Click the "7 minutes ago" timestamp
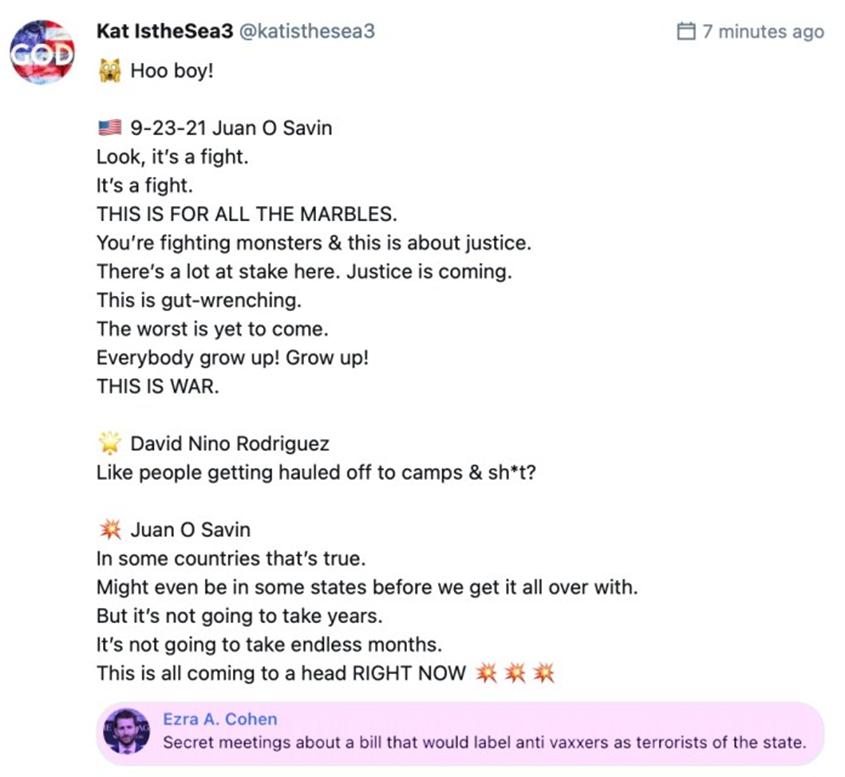845x777 pixels. pyautogui.click(x=763, y=31)
